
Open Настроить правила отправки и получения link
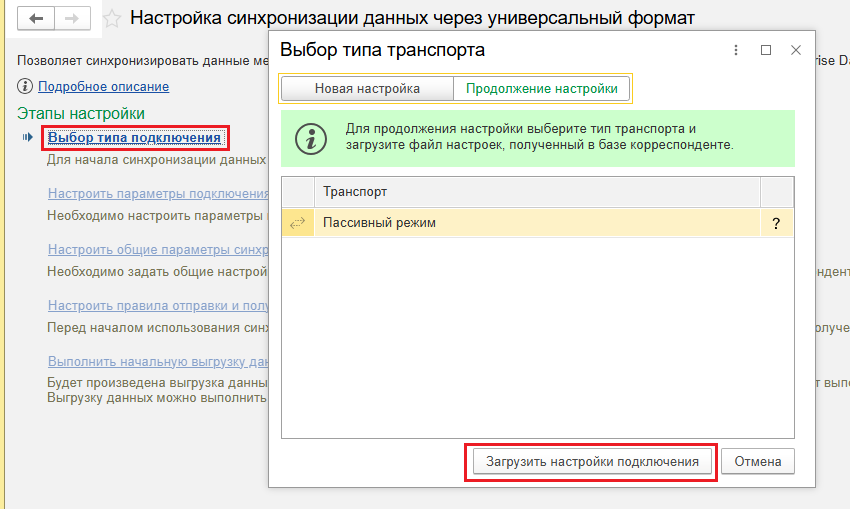[158, 305]
